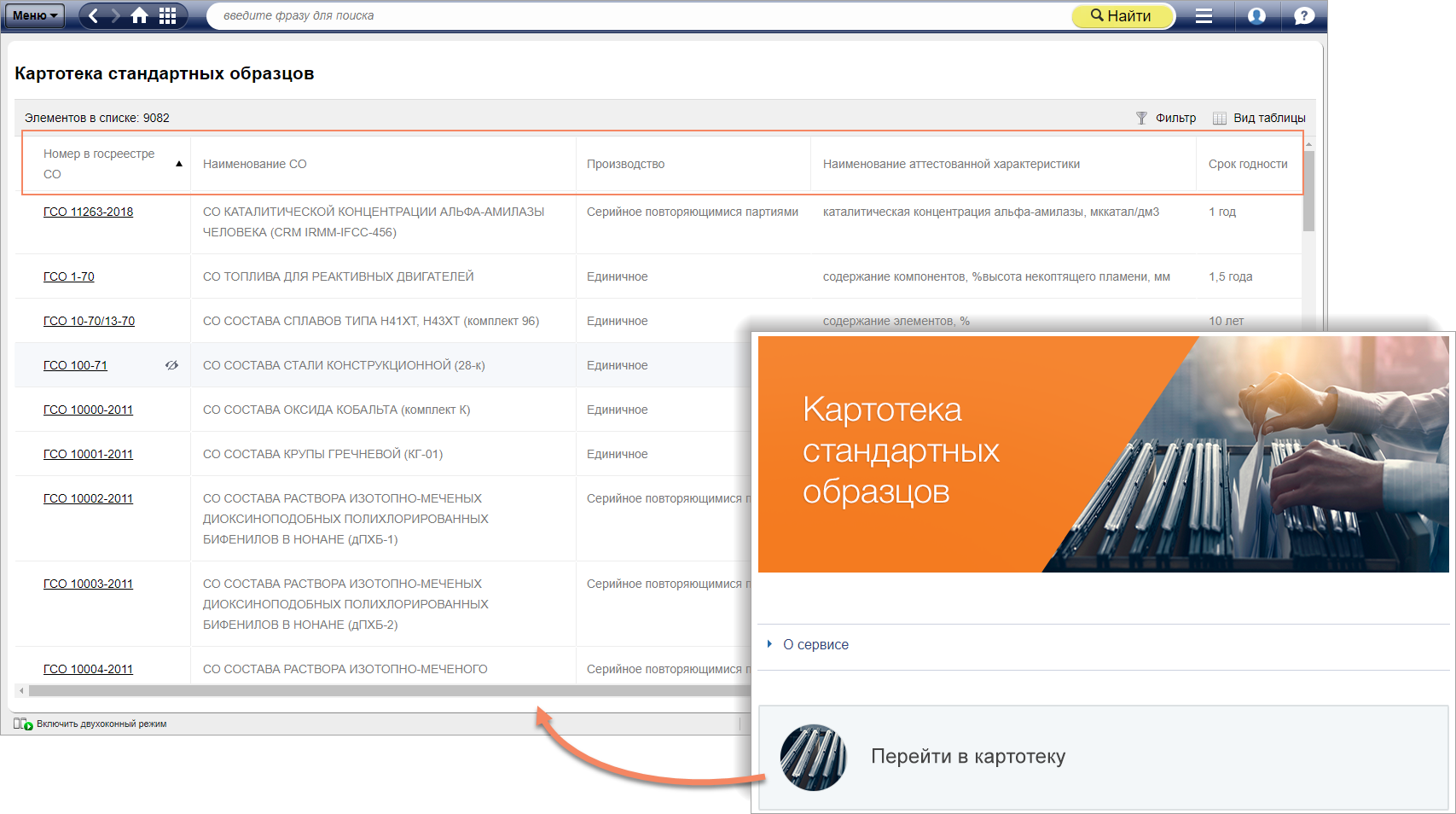
Task: Click the round card-file thumbnail icon
Action: tap(813, 758)
